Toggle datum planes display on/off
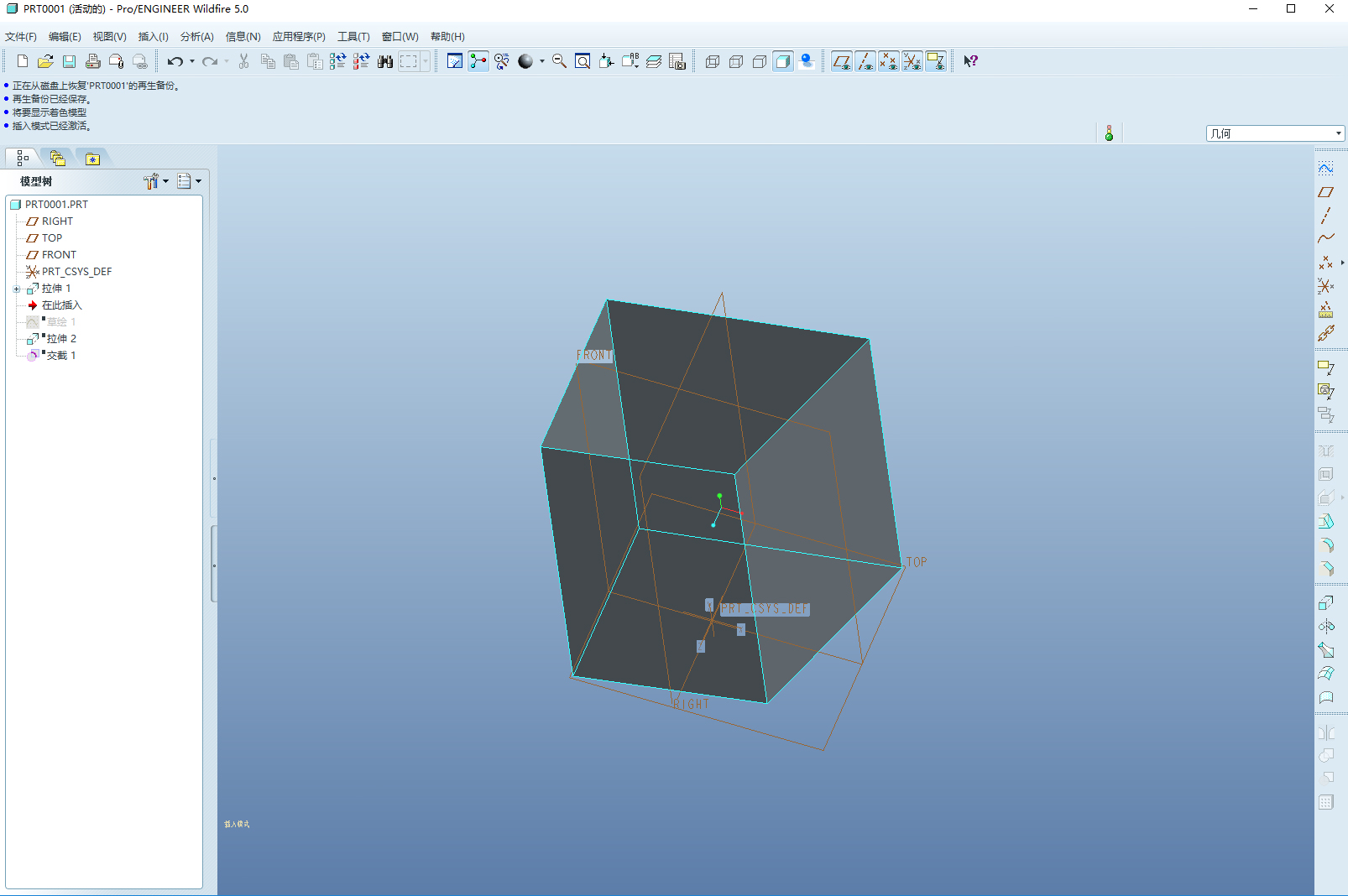Image resolution: width=1348 pixels, height=896 pixels. (841, 61)
